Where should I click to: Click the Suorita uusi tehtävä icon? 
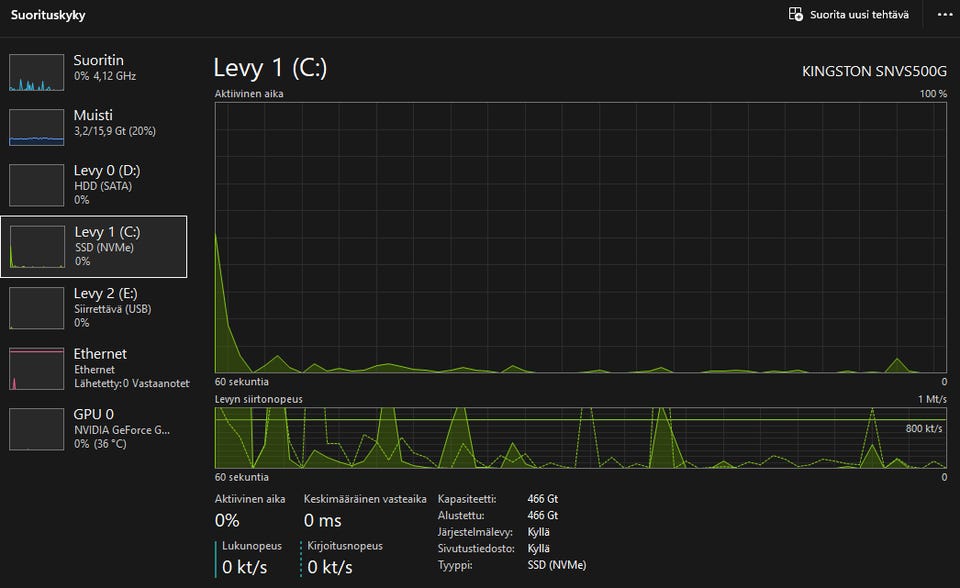[795, 14]
